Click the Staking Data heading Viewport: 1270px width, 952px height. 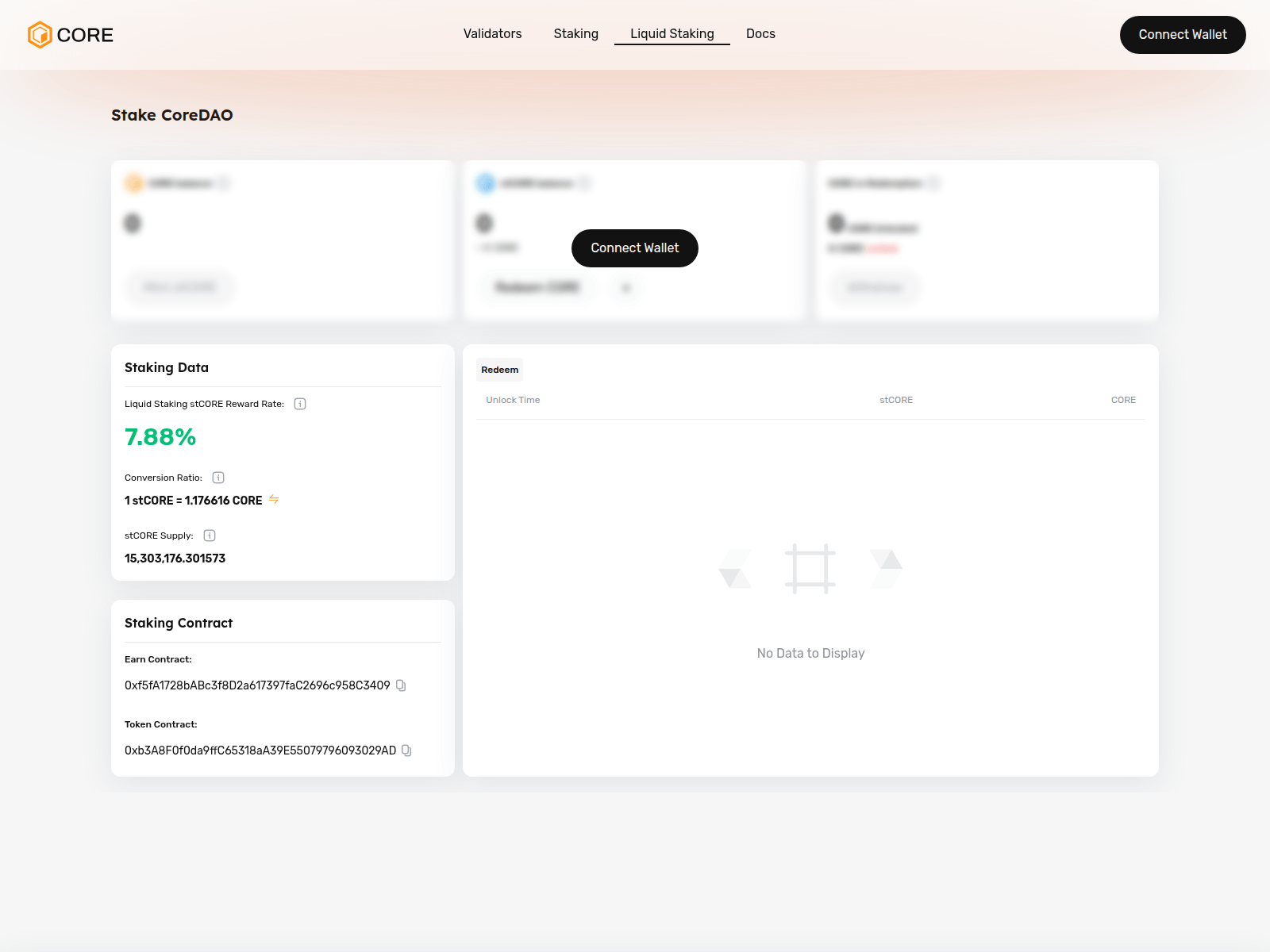tap(167, 367)
